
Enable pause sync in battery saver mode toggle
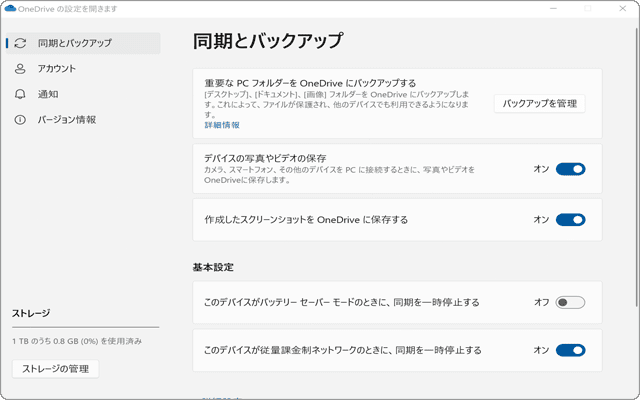pos(570,302)
